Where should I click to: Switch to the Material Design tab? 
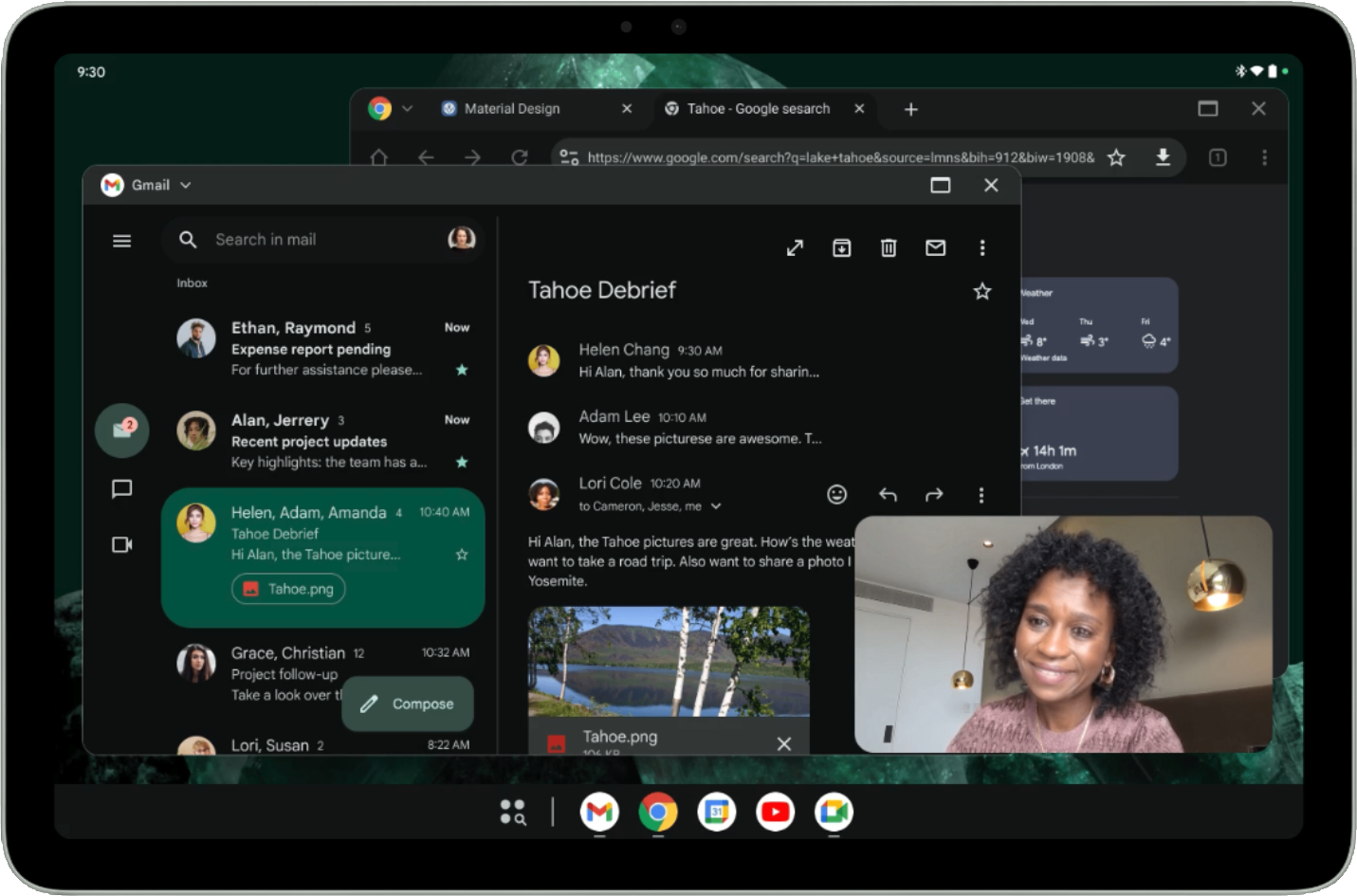coord(512,108)
